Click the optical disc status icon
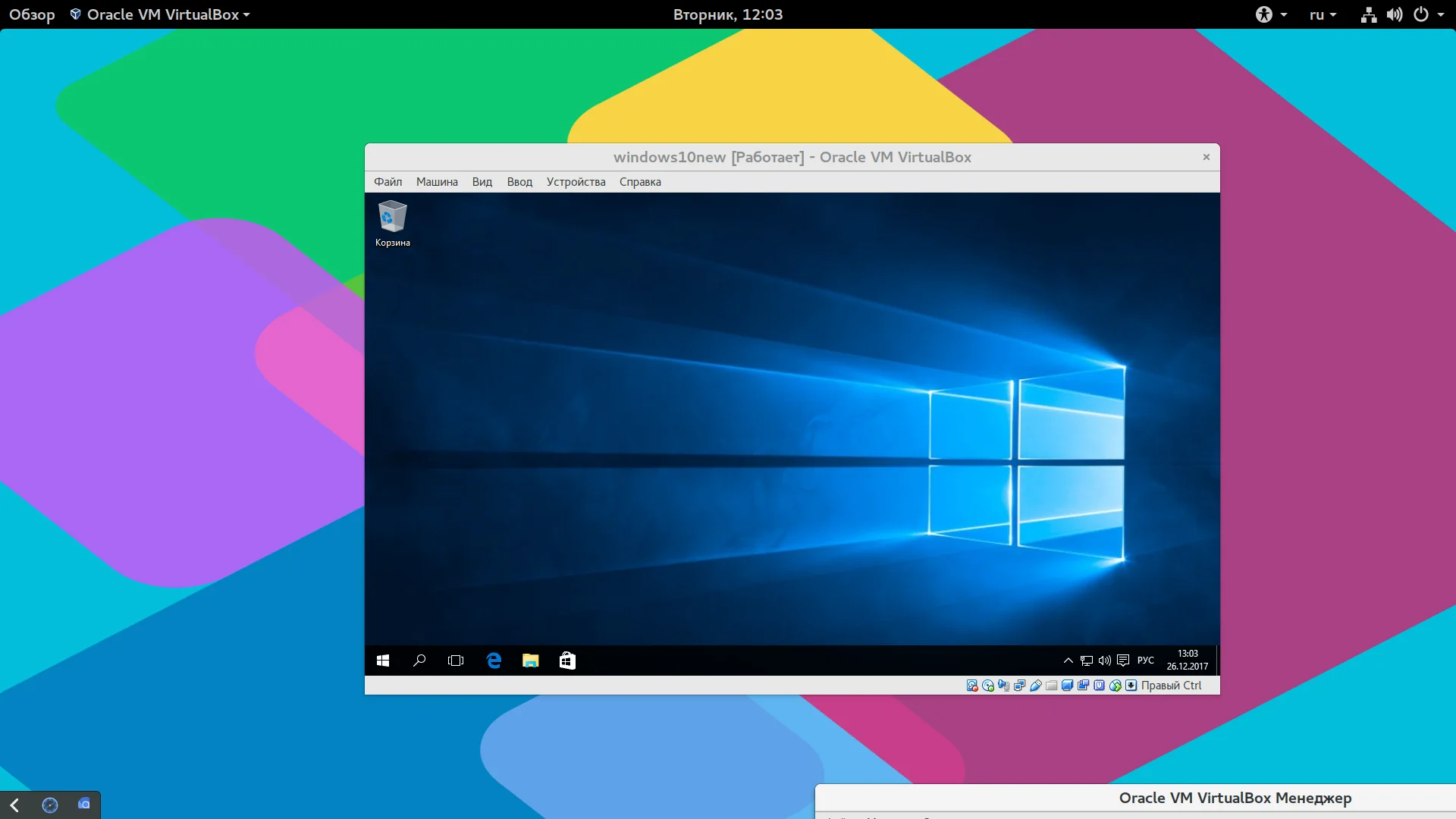Screen dimensions: 1456x819 pyautogui.click(x=988, y=686)
